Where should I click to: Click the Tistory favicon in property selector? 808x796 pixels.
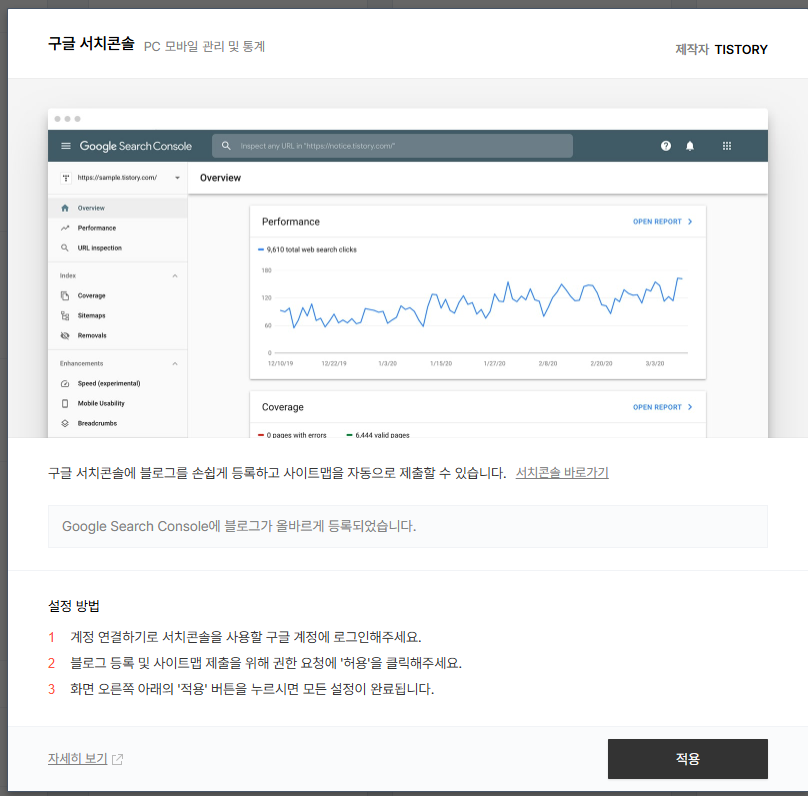(x=66, y=178)
